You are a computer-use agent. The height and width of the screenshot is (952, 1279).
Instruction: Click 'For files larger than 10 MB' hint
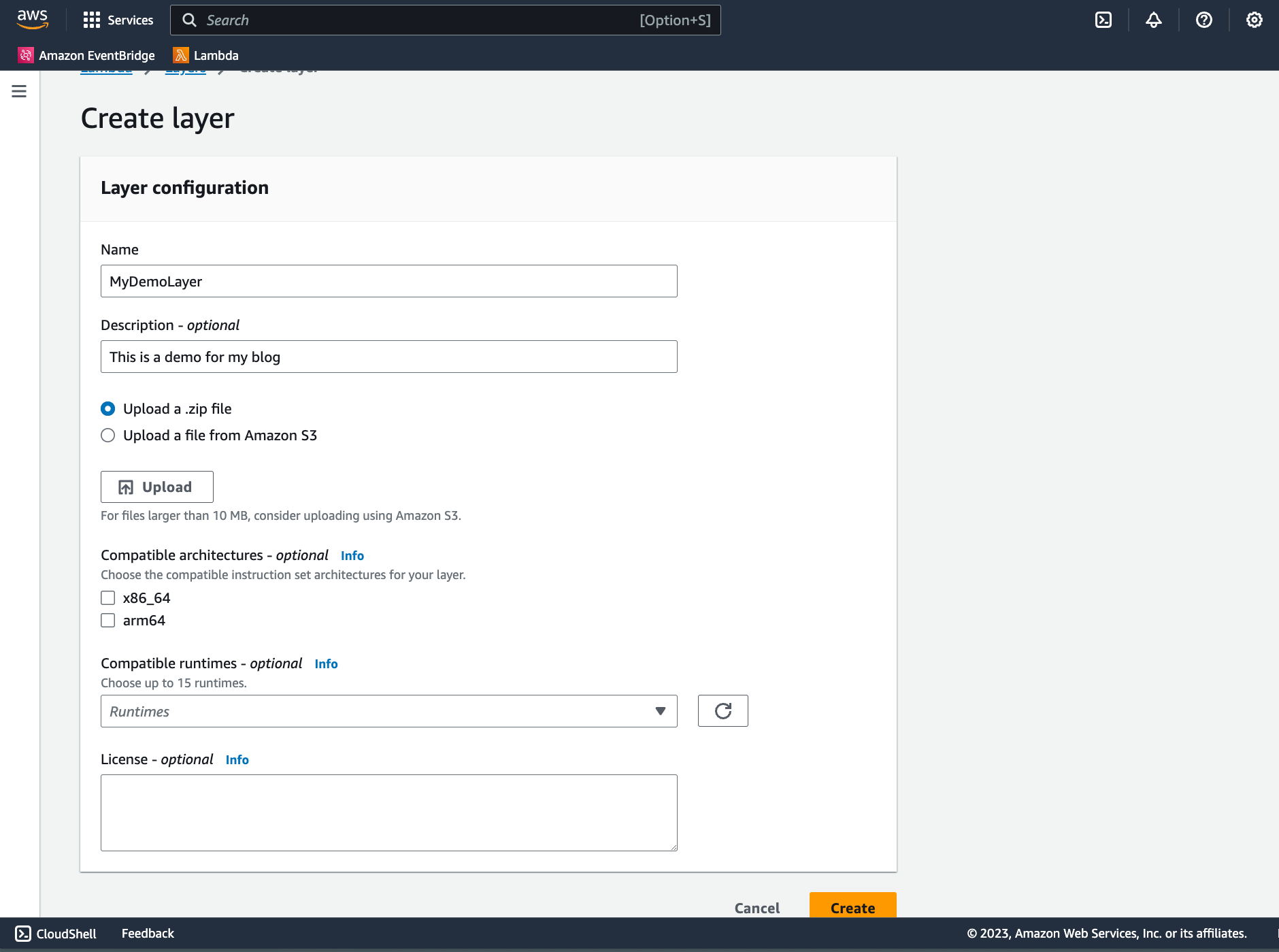[x=281, y=516]
